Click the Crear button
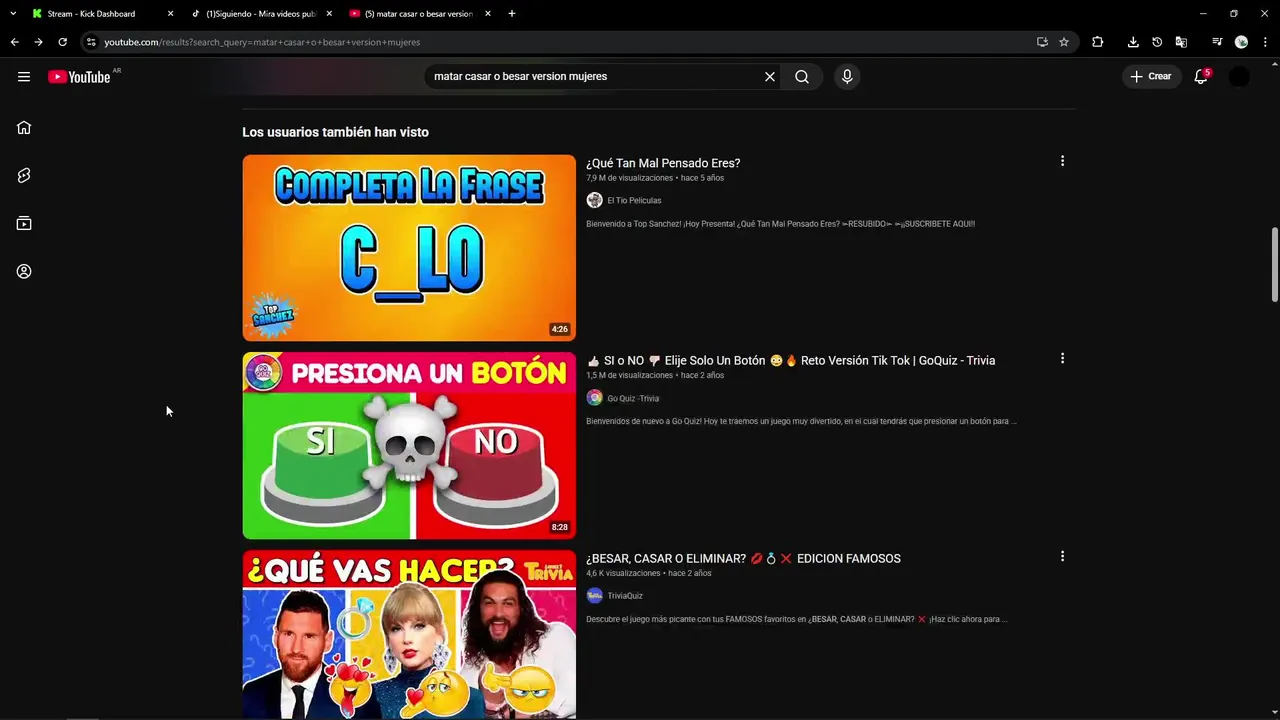Screen dimensions: 1280x720 pyautogui.click(x=1150, y=77)
